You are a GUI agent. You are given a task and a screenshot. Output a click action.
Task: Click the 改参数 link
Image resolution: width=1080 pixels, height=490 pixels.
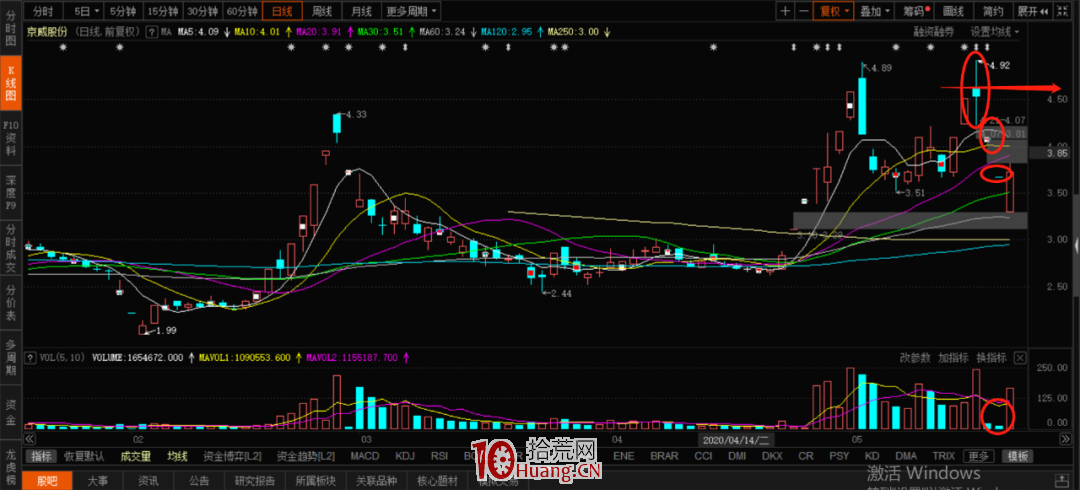click(x=914, y=357)
